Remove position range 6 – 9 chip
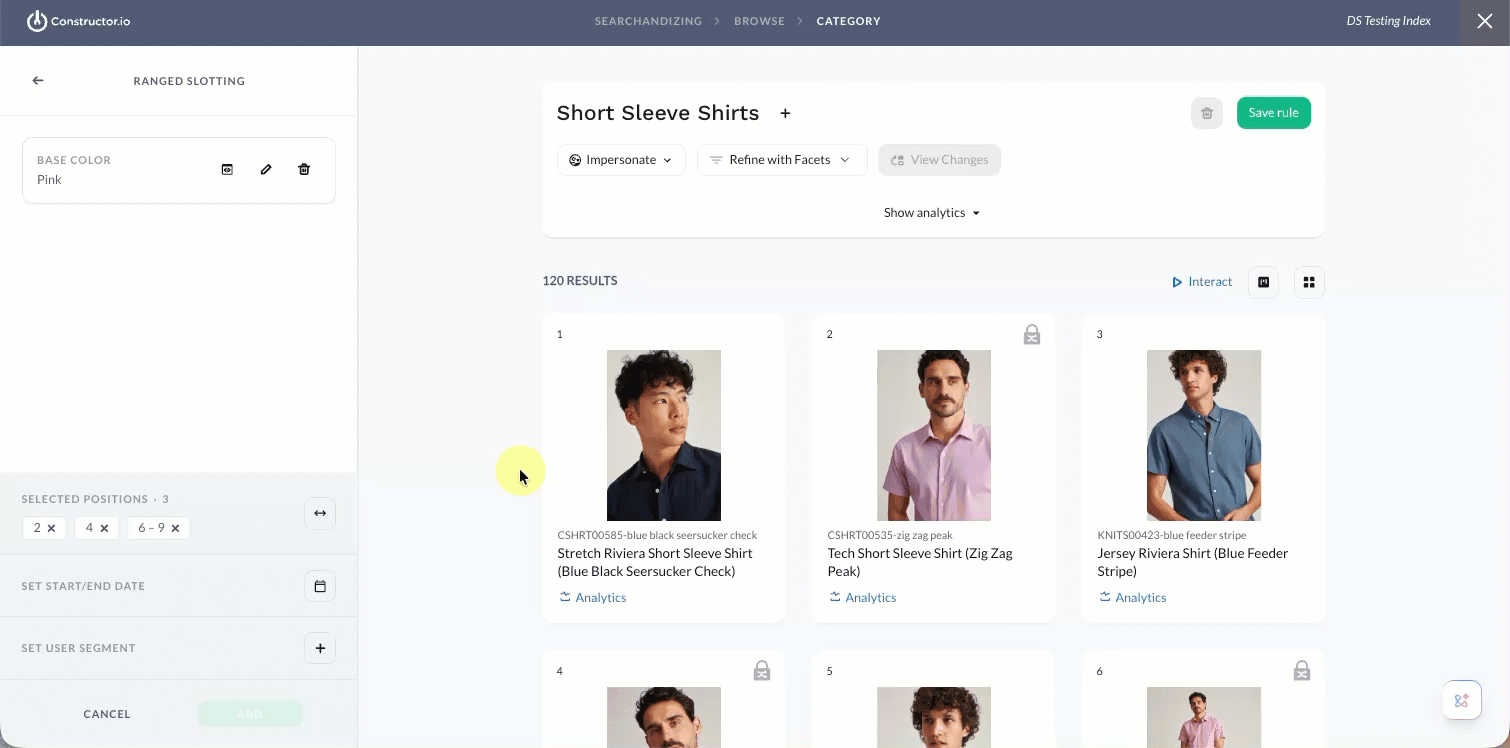The height and width of the screenshot is (748, 1510). coord(175,528)
